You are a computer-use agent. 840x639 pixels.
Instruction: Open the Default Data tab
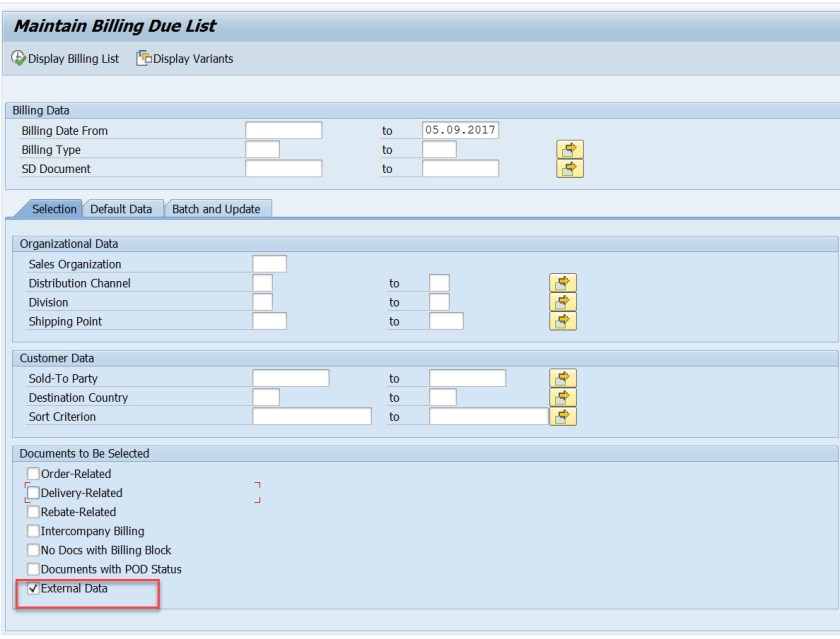point(121,209)
